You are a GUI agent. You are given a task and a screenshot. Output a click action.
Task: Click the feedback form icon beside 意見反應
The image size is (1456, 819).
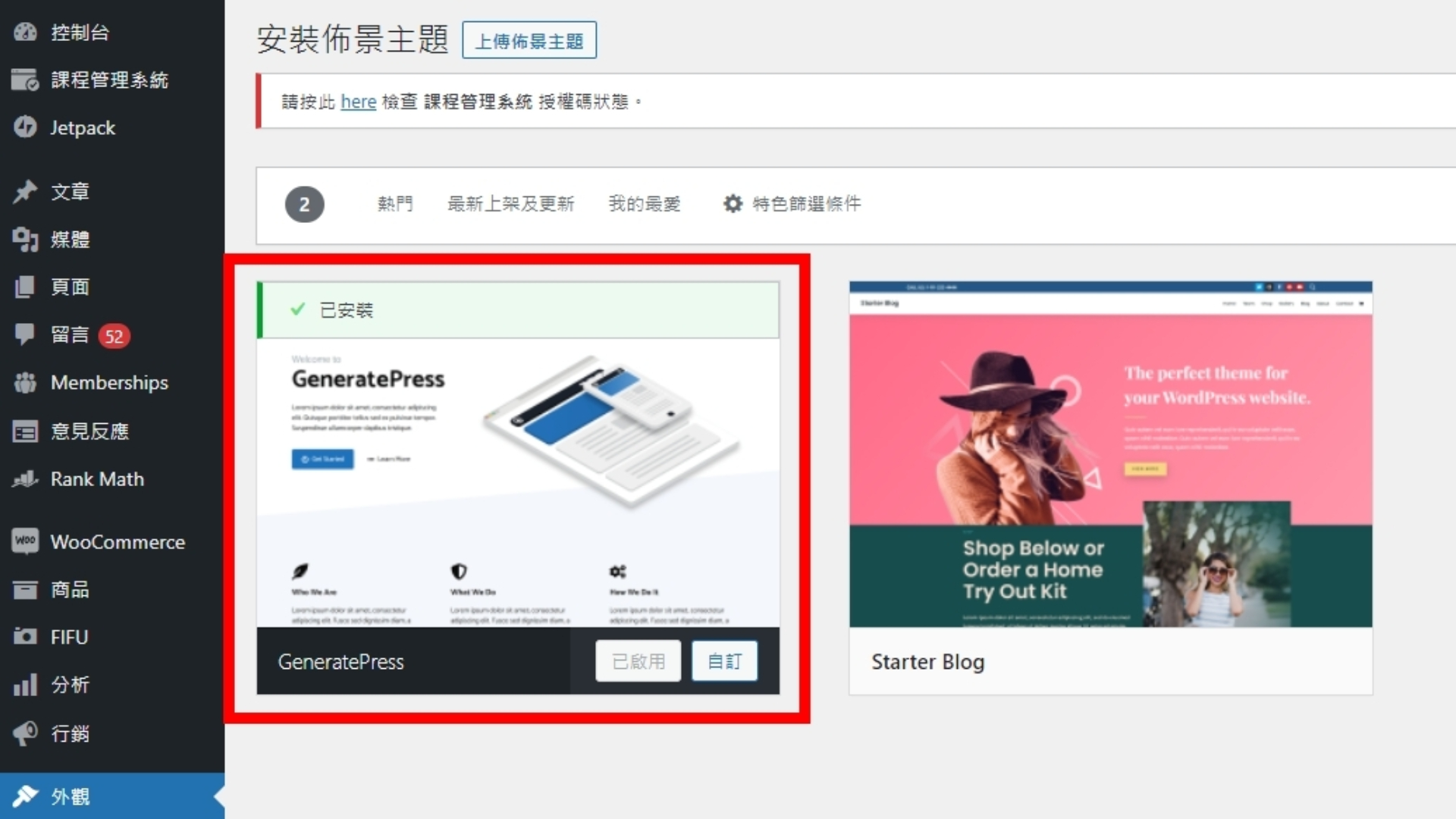pyautogui.click(x=25, y=431)
